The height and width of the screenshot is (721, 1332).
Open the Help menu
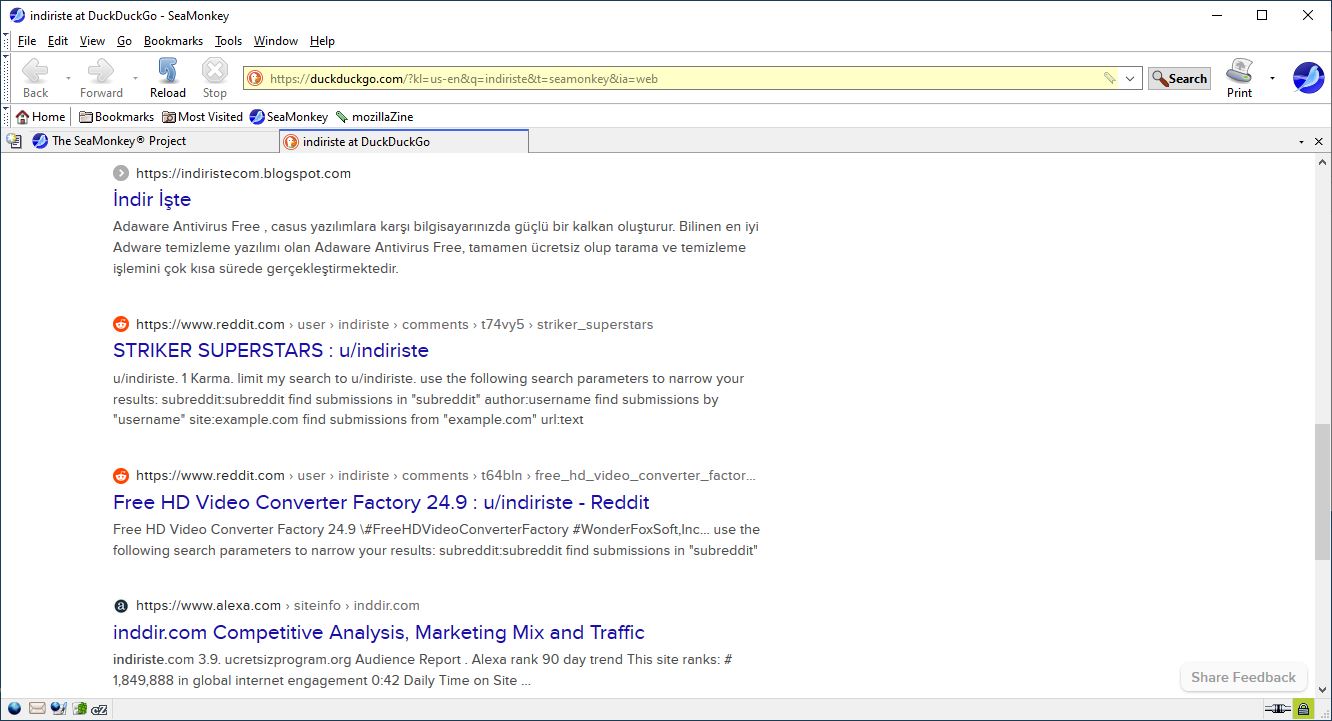click(x=322, y=41)
